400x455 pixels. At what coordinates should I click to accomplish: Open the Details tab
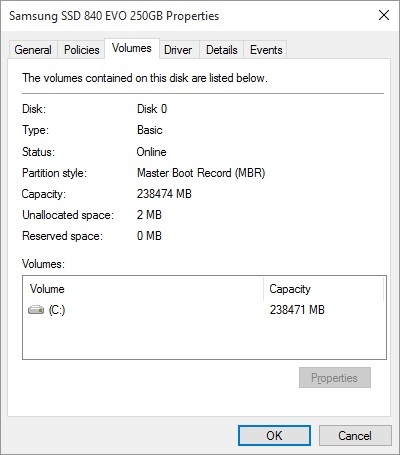point(222,50)
